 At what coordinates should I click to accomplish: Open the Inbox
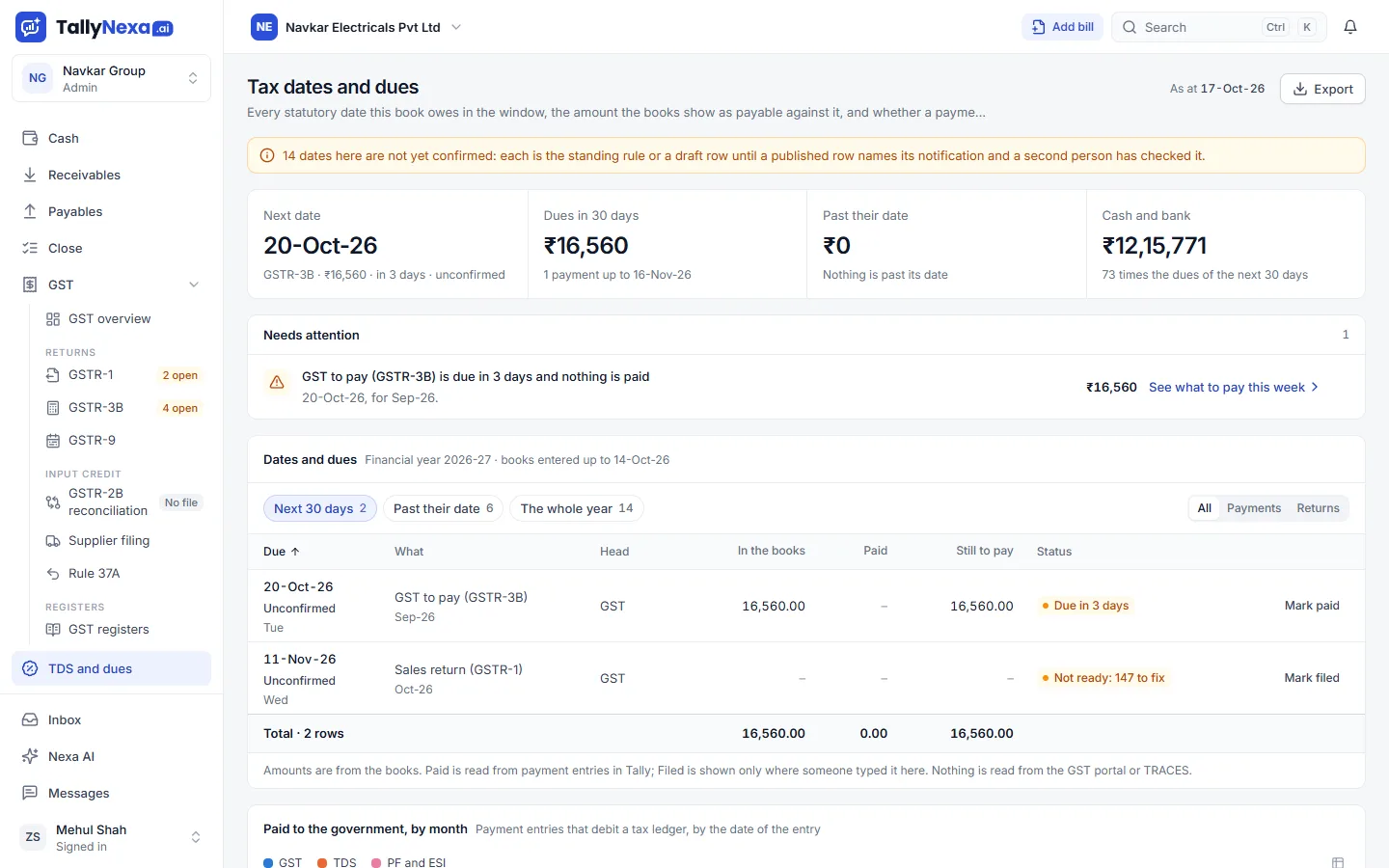[111, 719]
